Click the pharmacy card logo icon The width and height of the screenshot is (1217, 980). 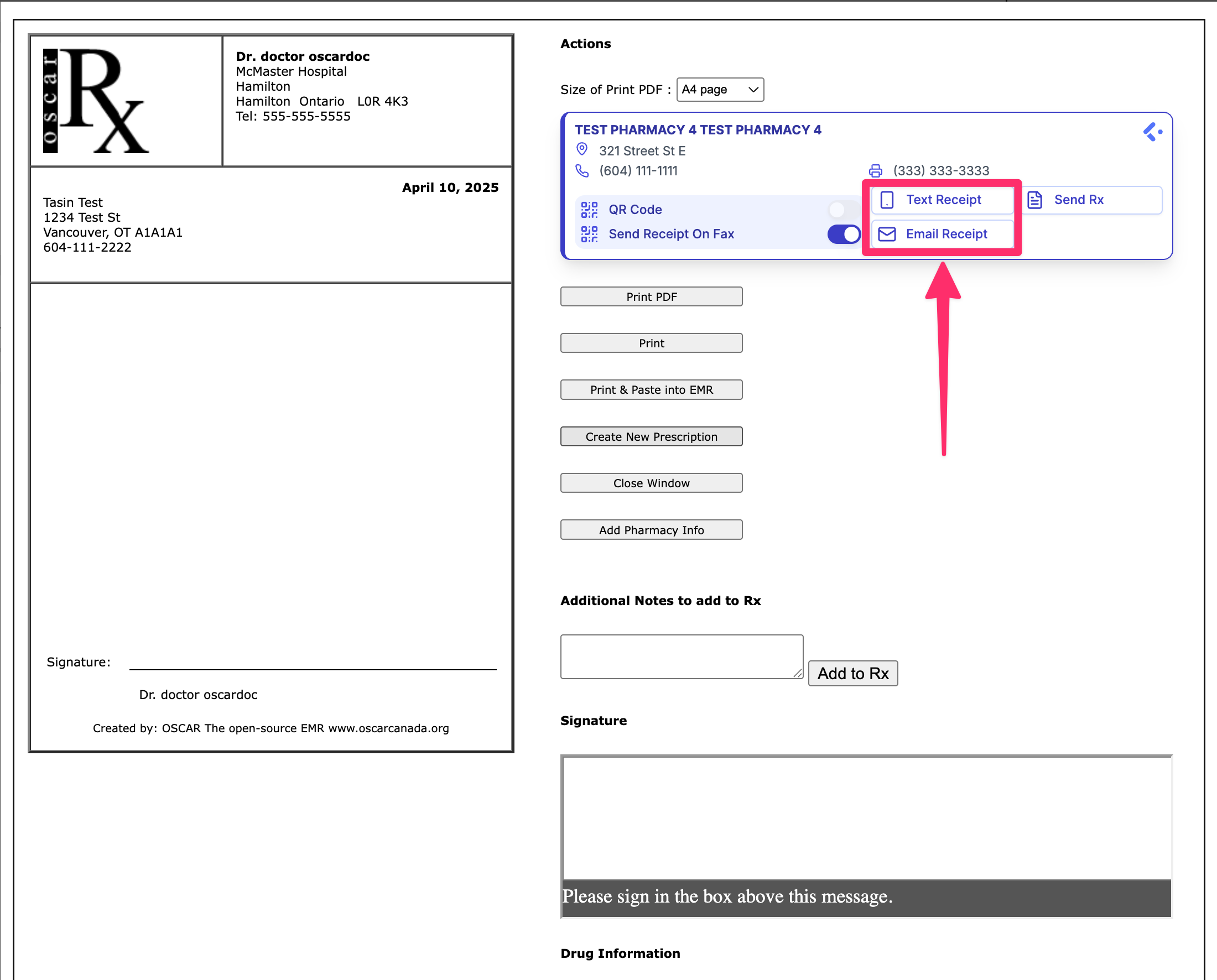(1152, 132)
